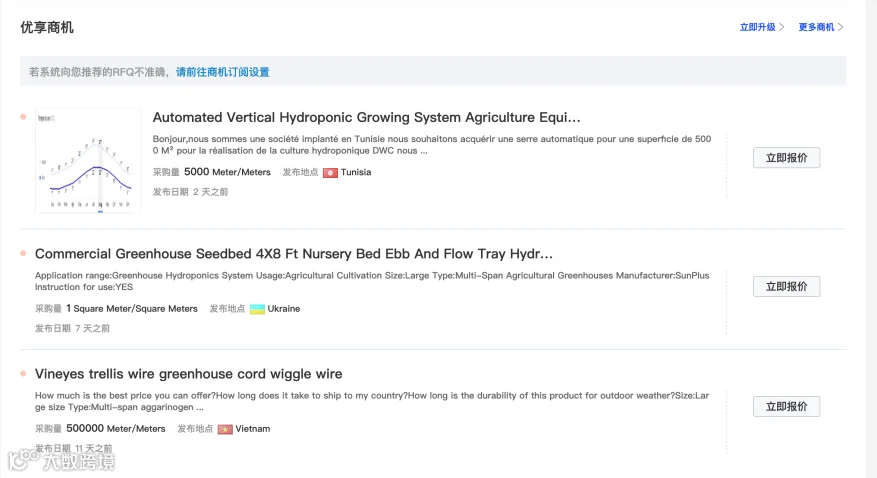The height and width of the screenshot is (478, 877).
Task: Click the Vietnam flag icon
Action: coord(225,429)
